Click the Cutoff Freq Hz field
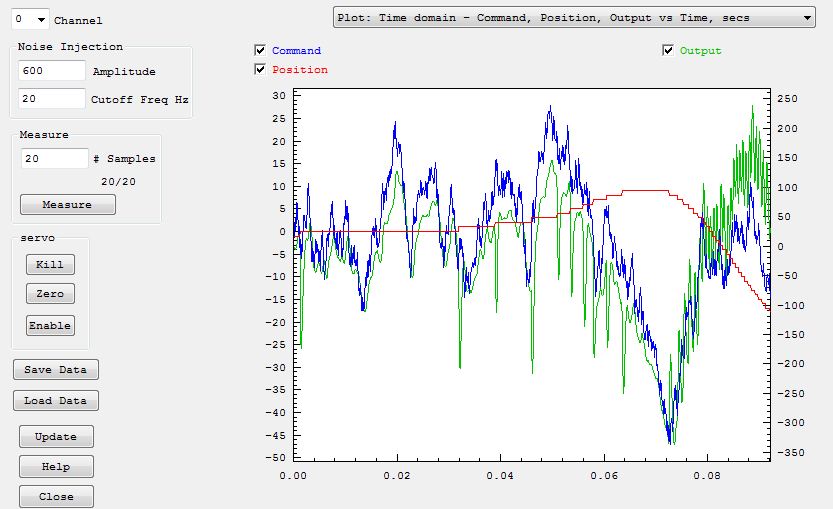The height and width of the screenshot is (509, 833). 52,98
